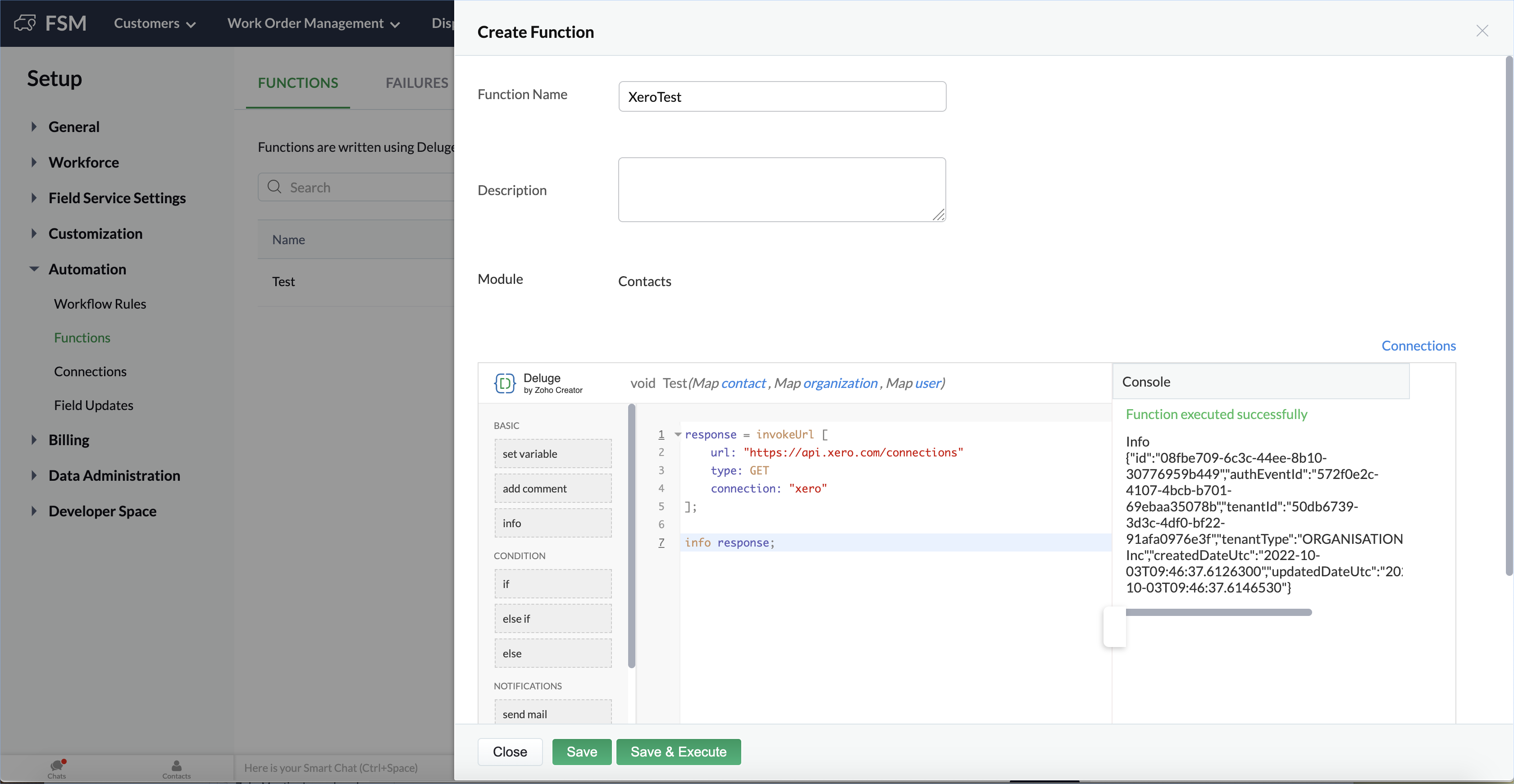Expand Field Service Settings section
This screenshot has width=1514, height=784.
(33, 198)
